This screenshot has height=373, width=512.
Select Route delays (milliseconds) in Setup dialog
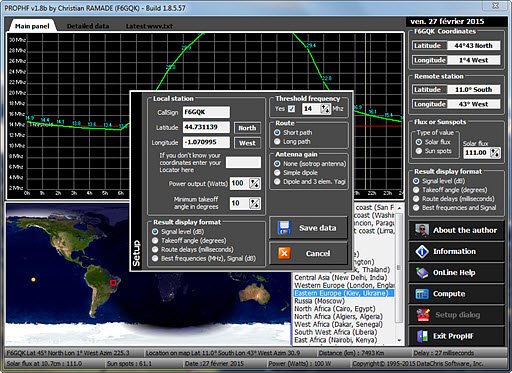pos(155,249)
